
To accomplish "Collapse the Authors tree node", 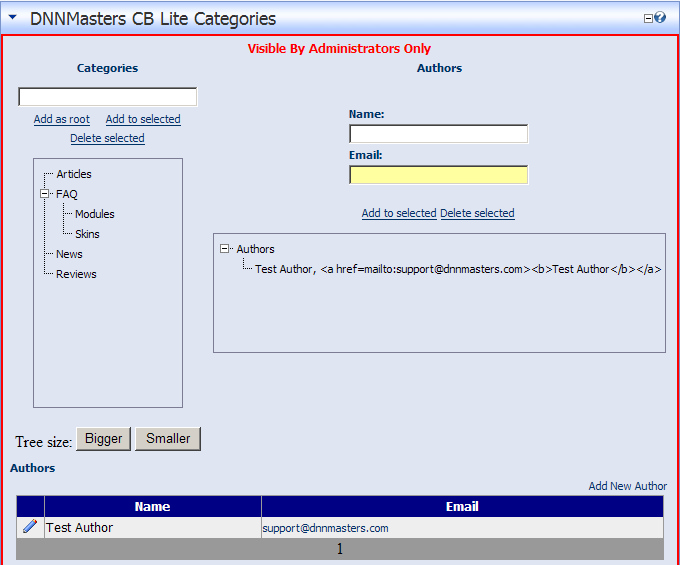I will [x=224, y=248].
